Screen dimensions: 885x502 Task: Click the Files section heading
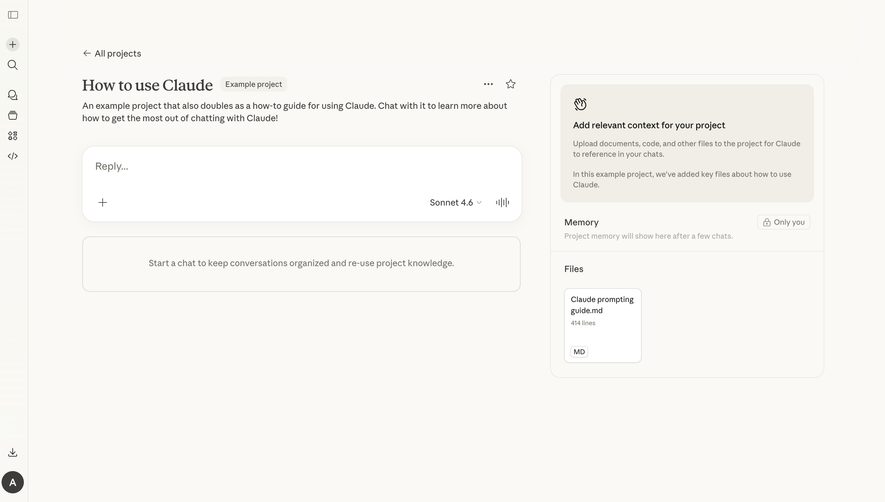[x=573, y=269]
